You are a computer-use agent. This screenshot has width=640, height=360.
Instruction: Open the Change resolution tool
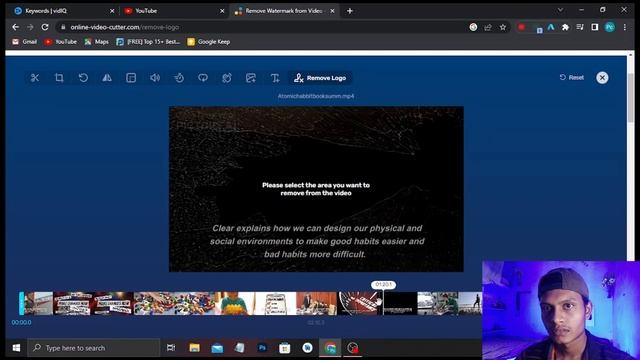click(x=131, y=78)
